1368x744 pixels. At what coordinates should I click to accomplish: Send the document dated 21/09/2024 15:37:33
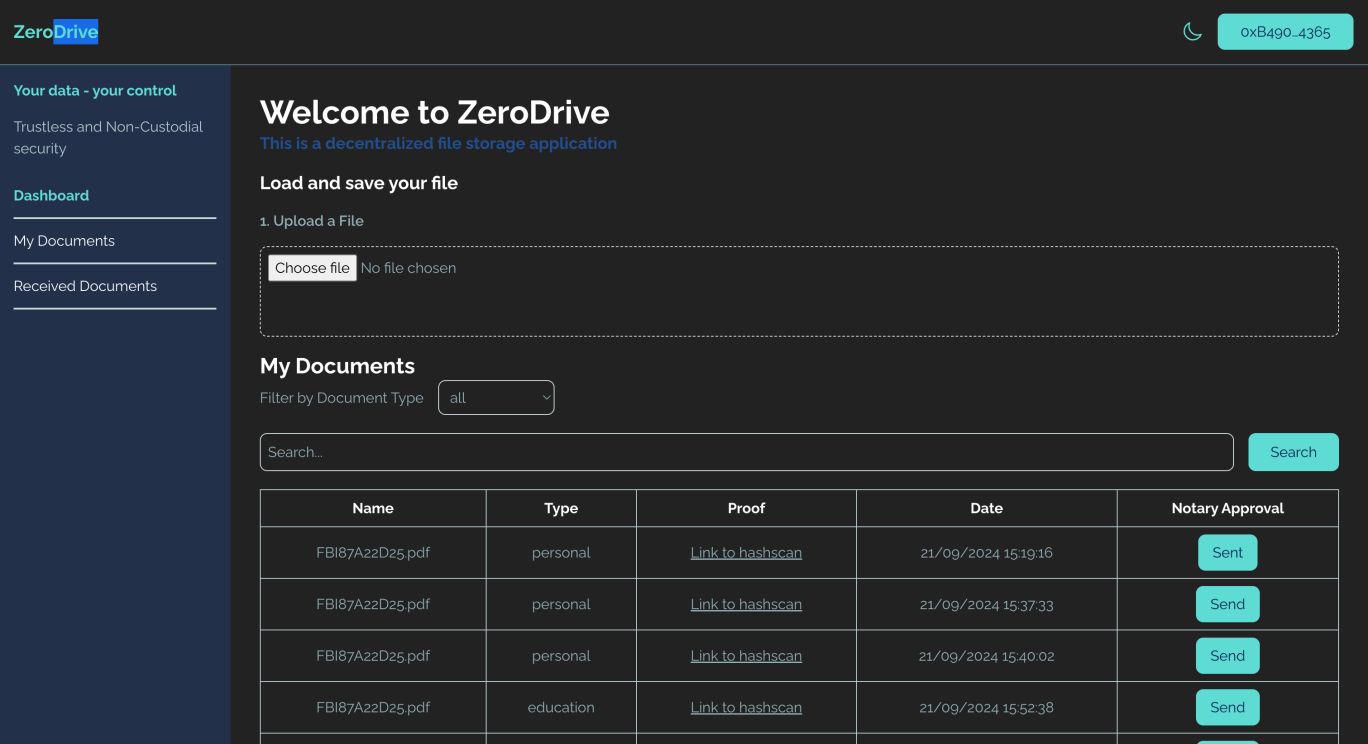1227,604
